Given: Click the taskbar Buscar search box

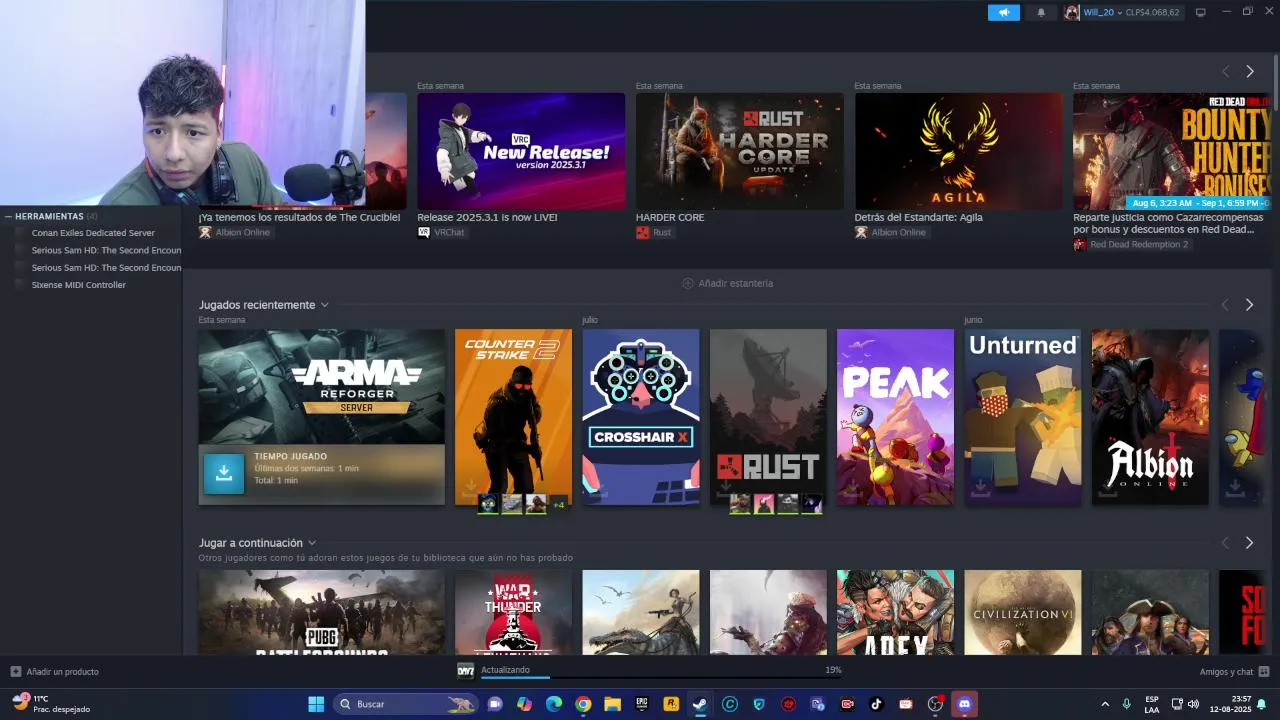Looking at the screenshot, I should (x=405, y=704).
